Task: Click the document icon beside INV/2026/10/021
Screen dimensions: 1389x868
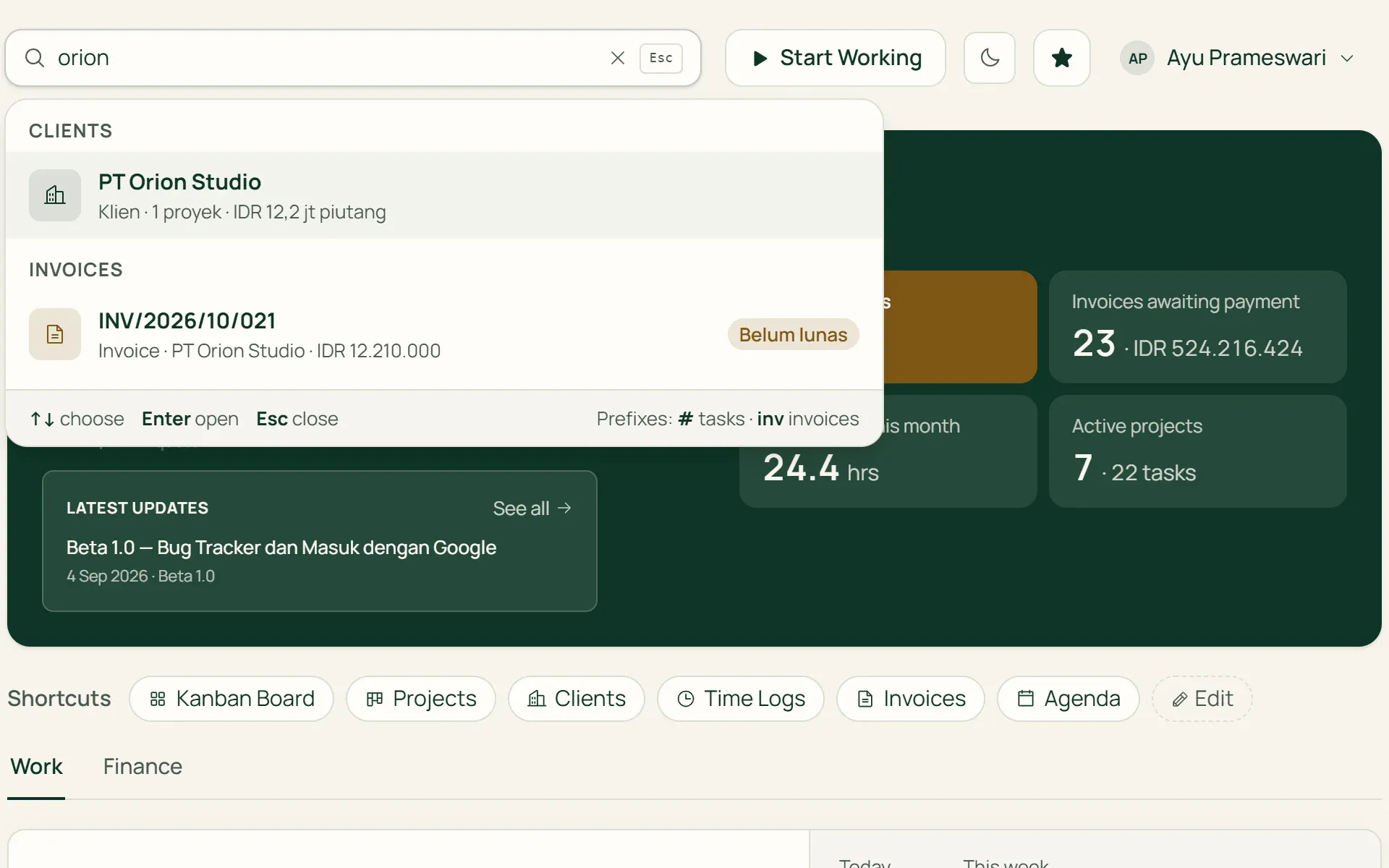Action: 55,334
